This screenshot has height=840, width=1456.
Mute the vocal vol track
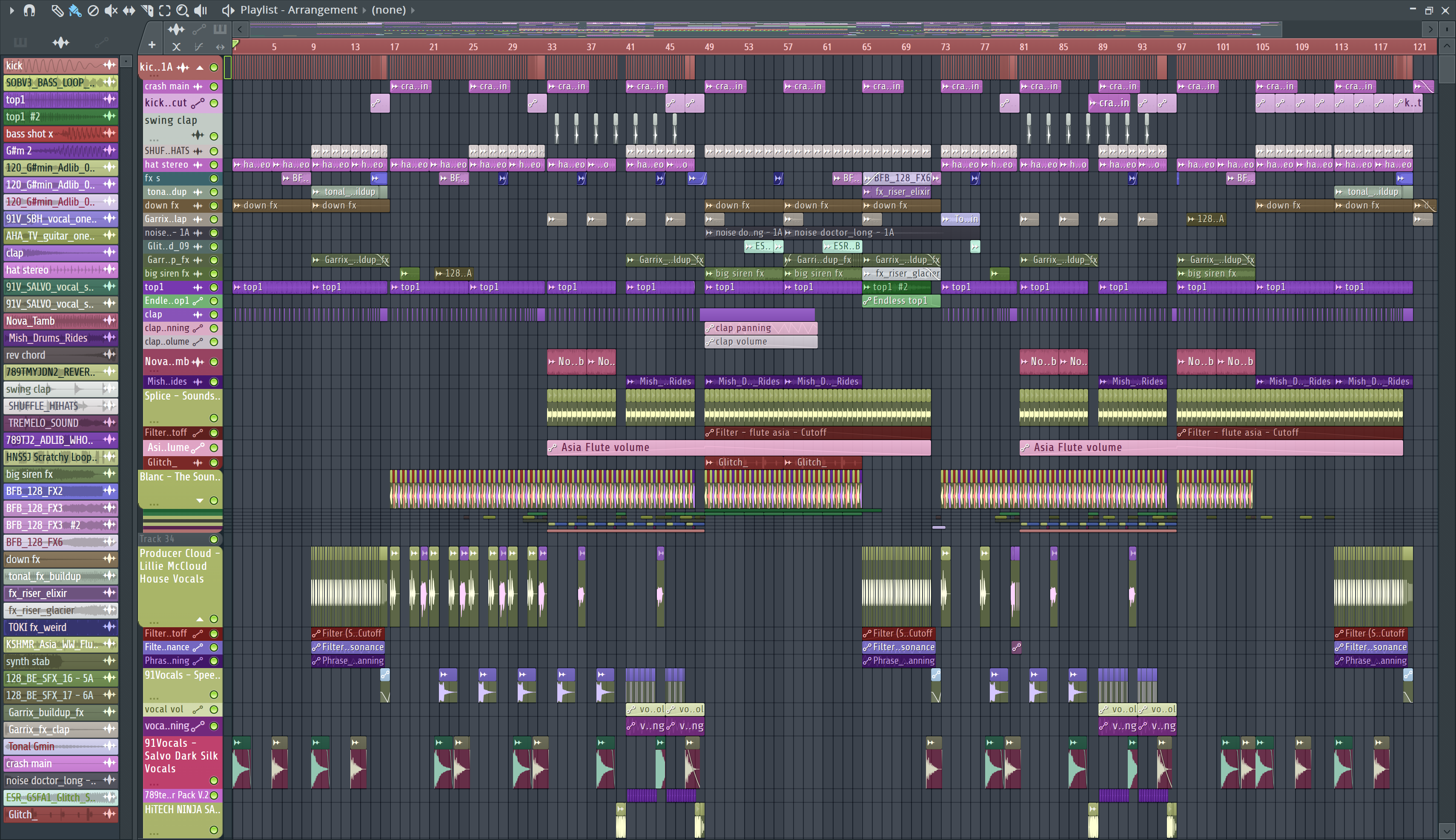click(x=214, y=710)
